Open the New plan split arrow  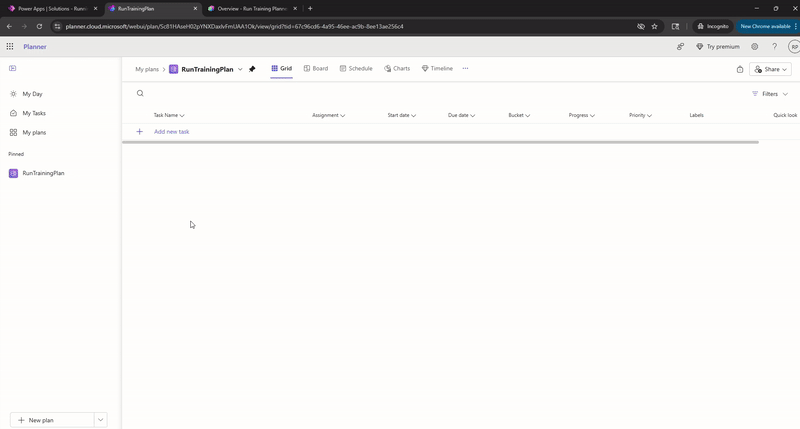coord(100,420)
